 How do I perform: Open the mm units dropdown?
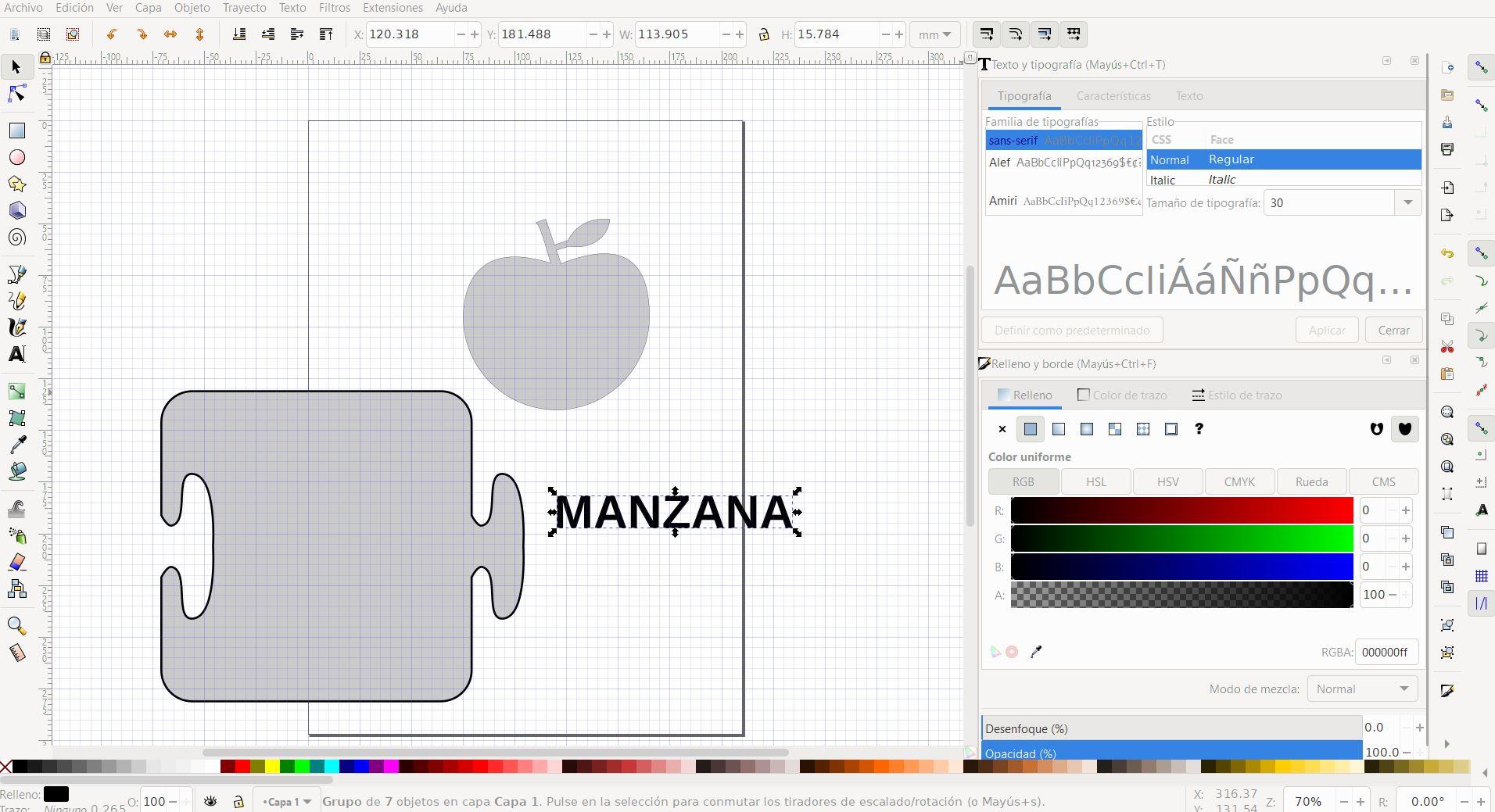pyautogui.click(x=935, y=34)
